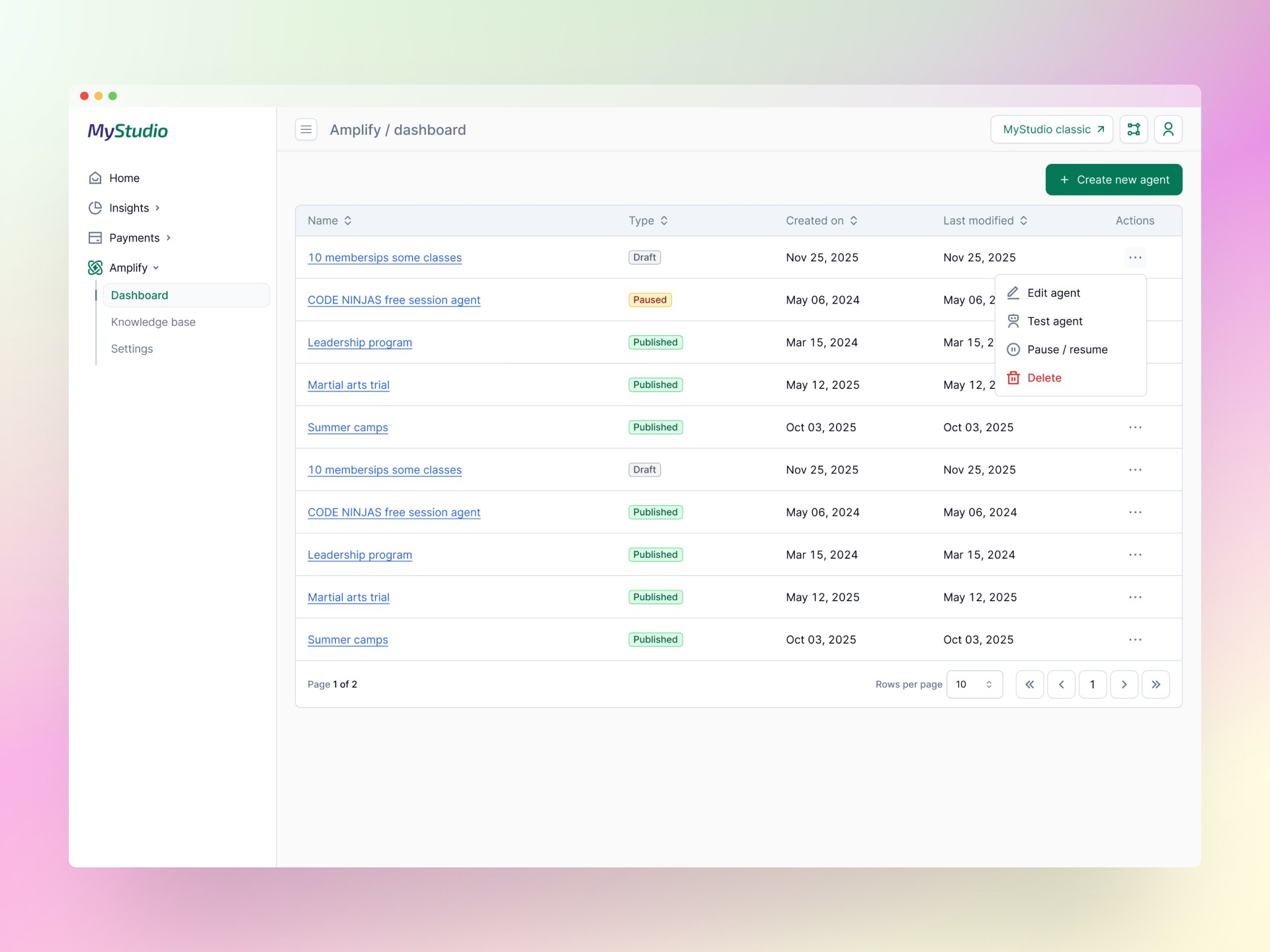Viewport: 1270px width, 952px height.
Task: Select Delete in the actions menu
Action: (1044, 378)
